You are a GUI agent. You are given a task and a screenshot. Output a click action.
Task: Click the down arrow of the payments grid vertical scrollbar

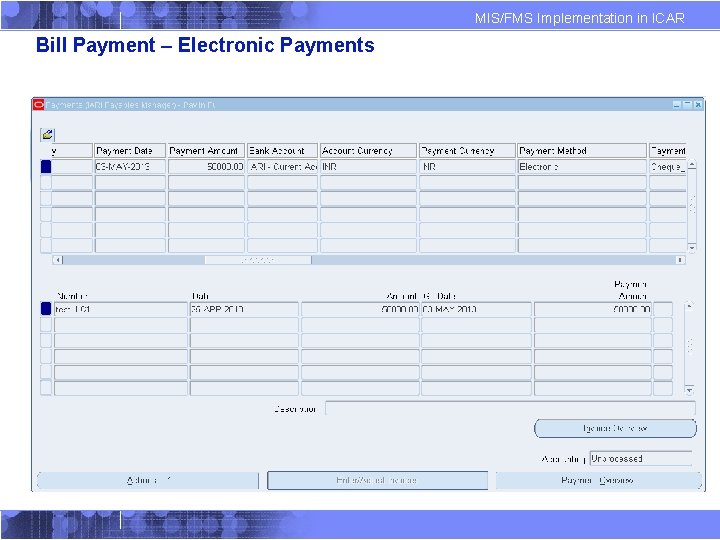(692, 248)
